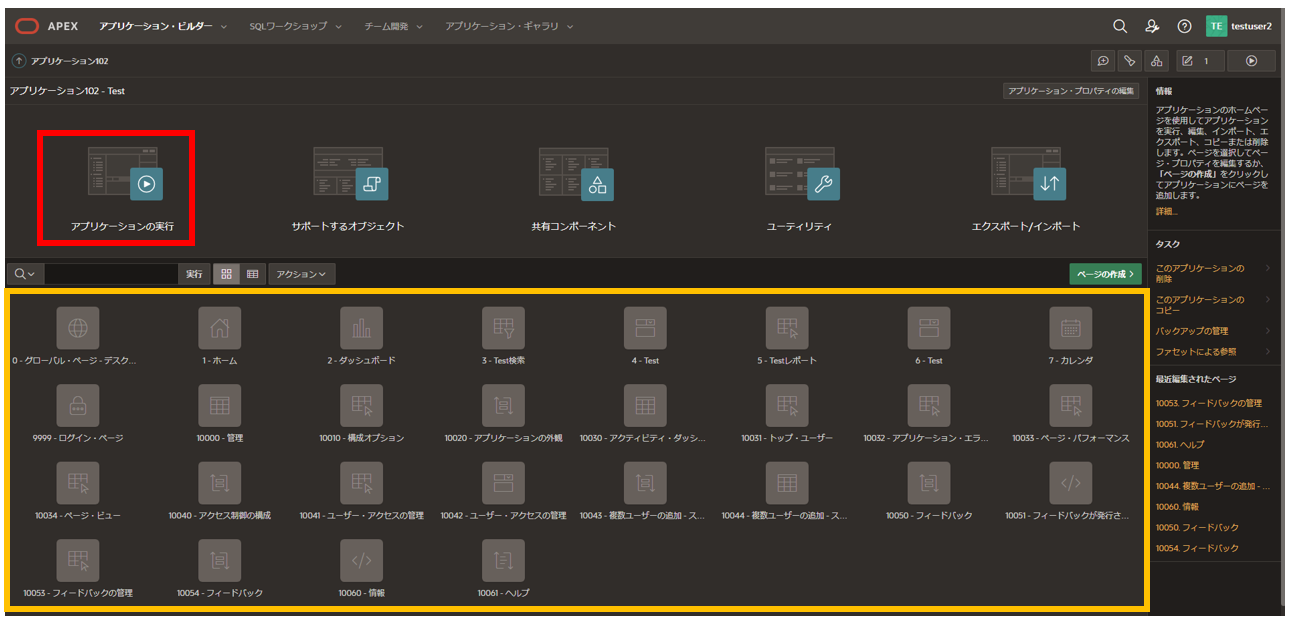The height and width of the screenshot is (621, 1291).
Task: Open the アプリケーション・ビルダー menu
Action: click(157, 27)
